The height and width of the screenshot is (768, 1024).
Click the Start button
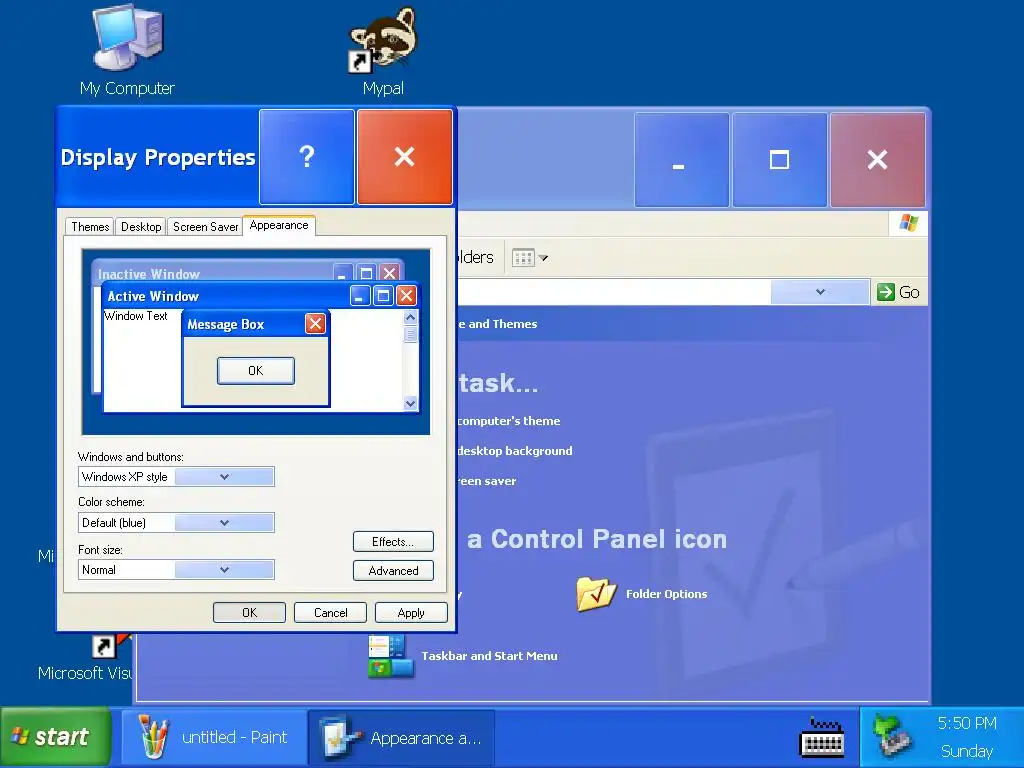click(x=56, y=737)
